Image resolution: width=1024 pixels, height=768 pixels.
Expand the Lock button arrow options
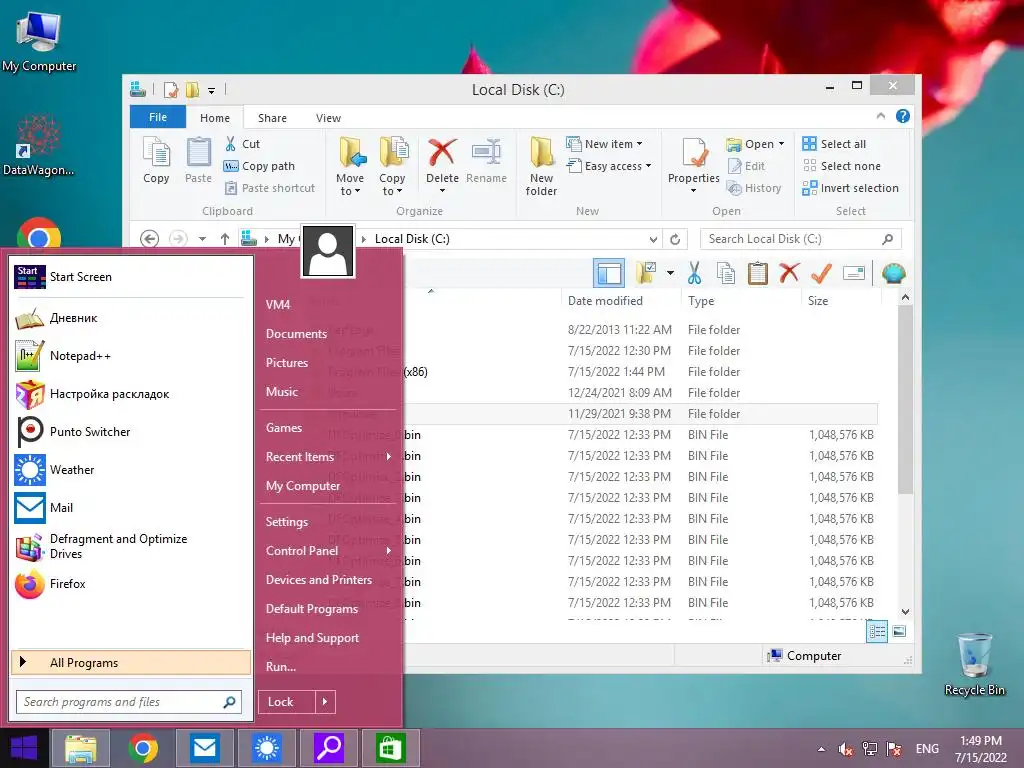(325, 702)
